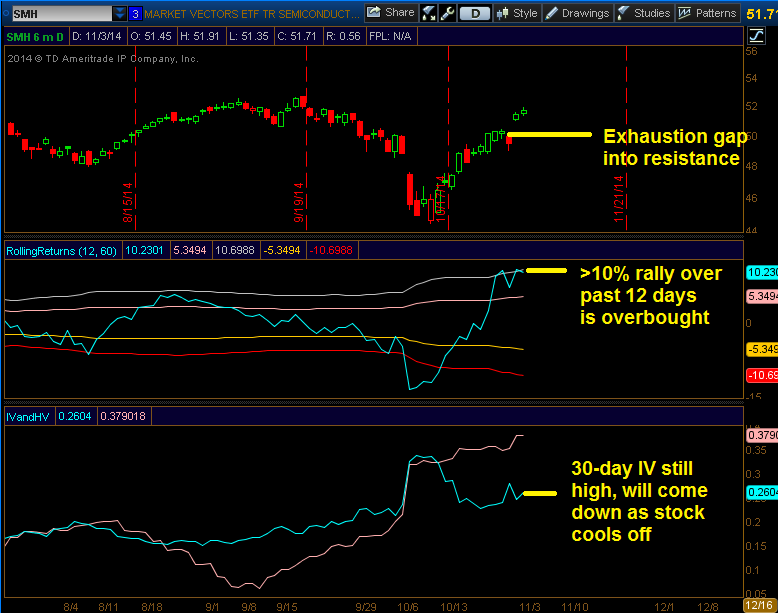
Task: Click the IVandHV study label
Action: pos(28,415)
